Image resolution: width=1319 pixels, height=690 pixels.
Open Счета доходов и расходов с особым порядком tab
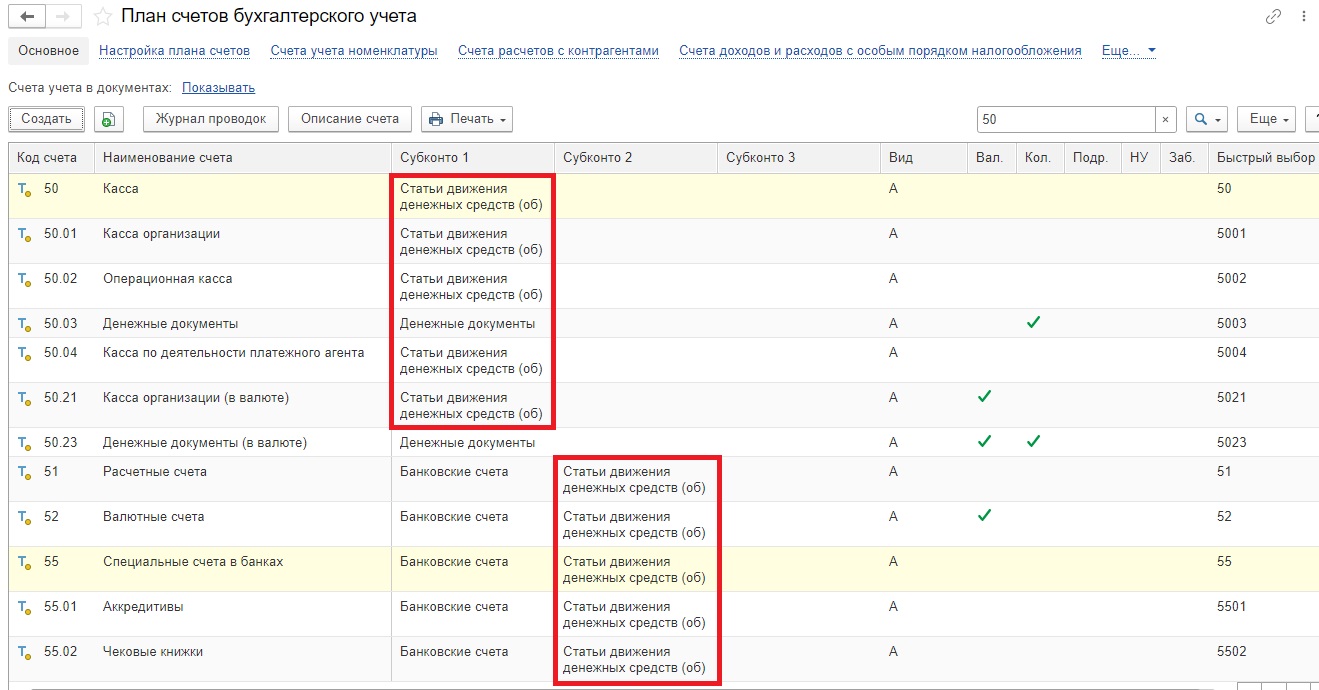click(880, 51)
